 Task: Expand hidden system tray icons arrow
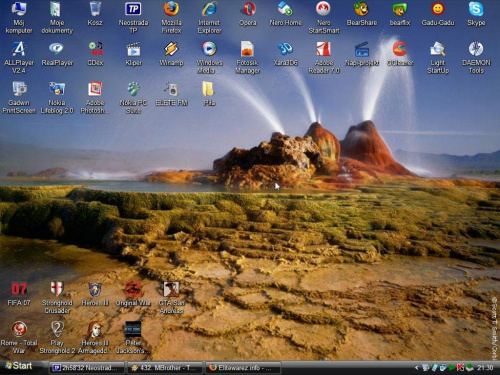[416, 368]
